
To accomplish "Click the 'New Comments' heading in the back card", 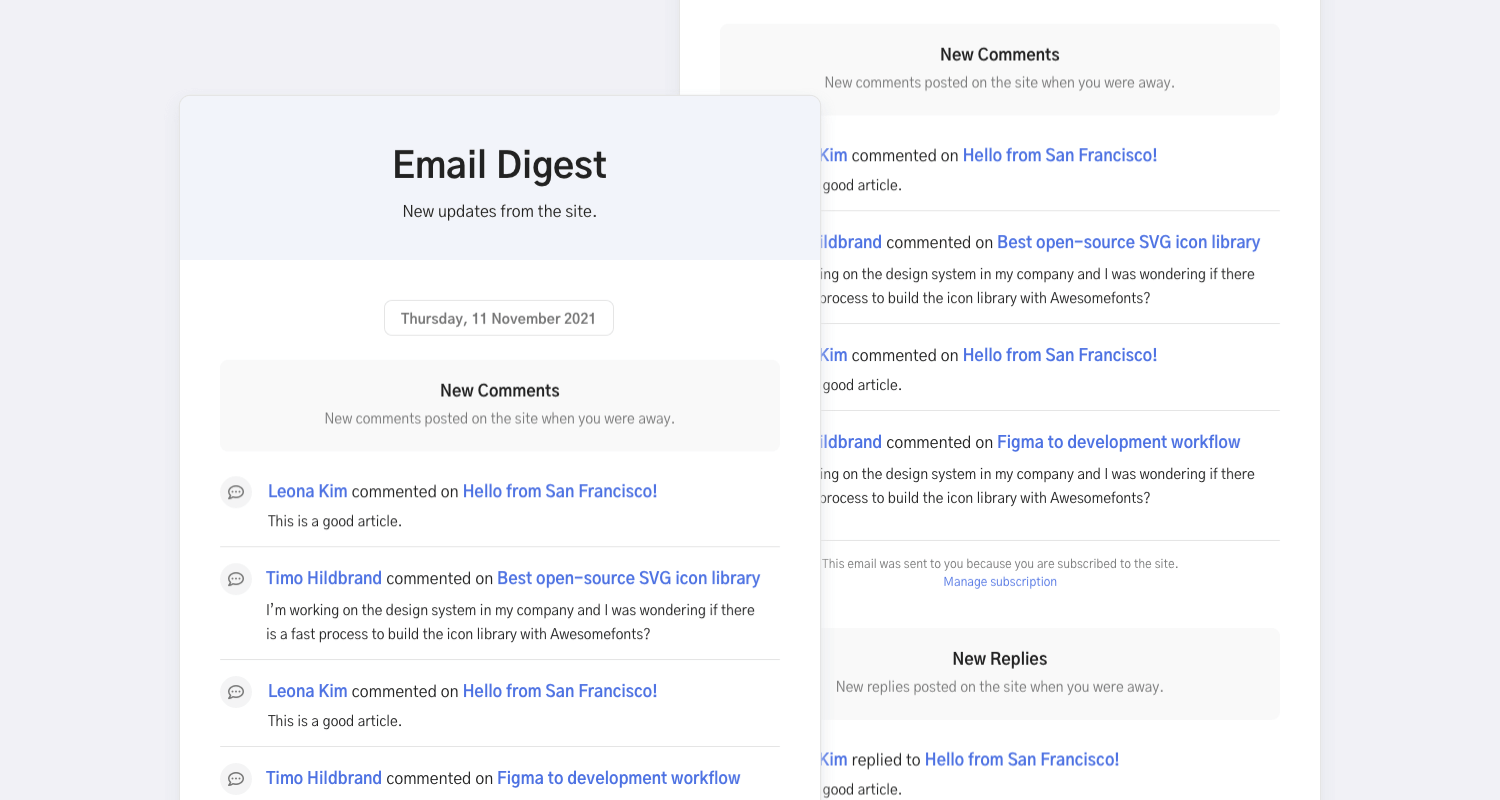I will coord(1000,55).
